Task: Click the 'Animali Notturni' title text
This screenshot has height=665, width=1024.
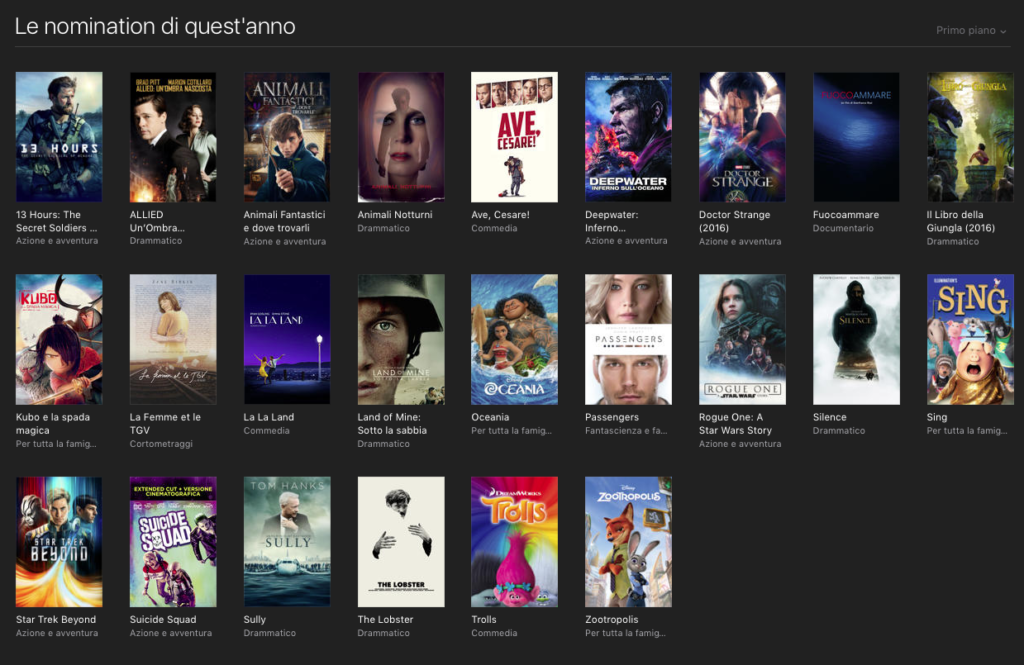Action: click(x=394, y=214)
